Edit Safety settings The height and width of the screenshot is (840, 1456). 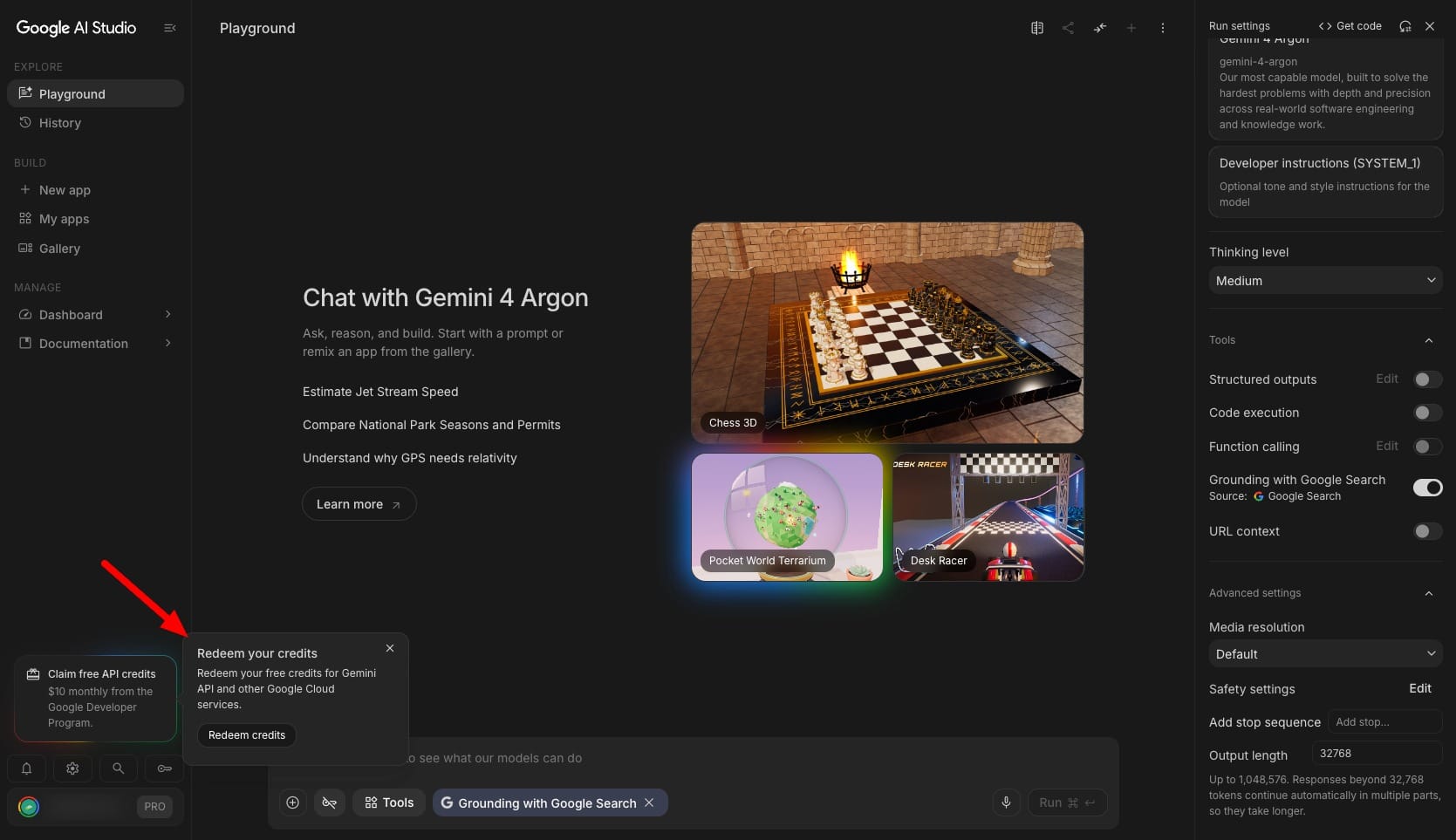pos(1420,688)
